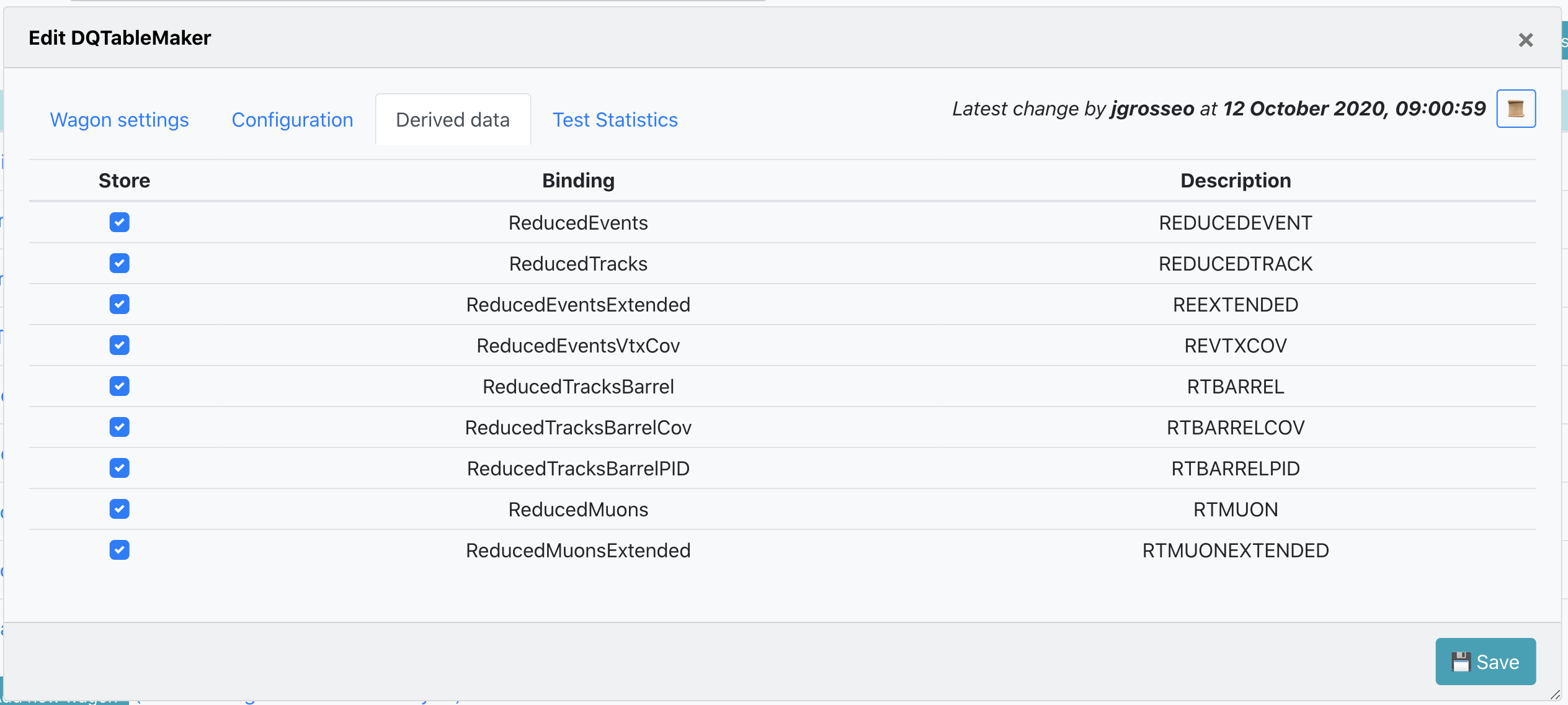Switch to Wagon settings tab
Screen dimensions: 1568x705
coord(119,120)
